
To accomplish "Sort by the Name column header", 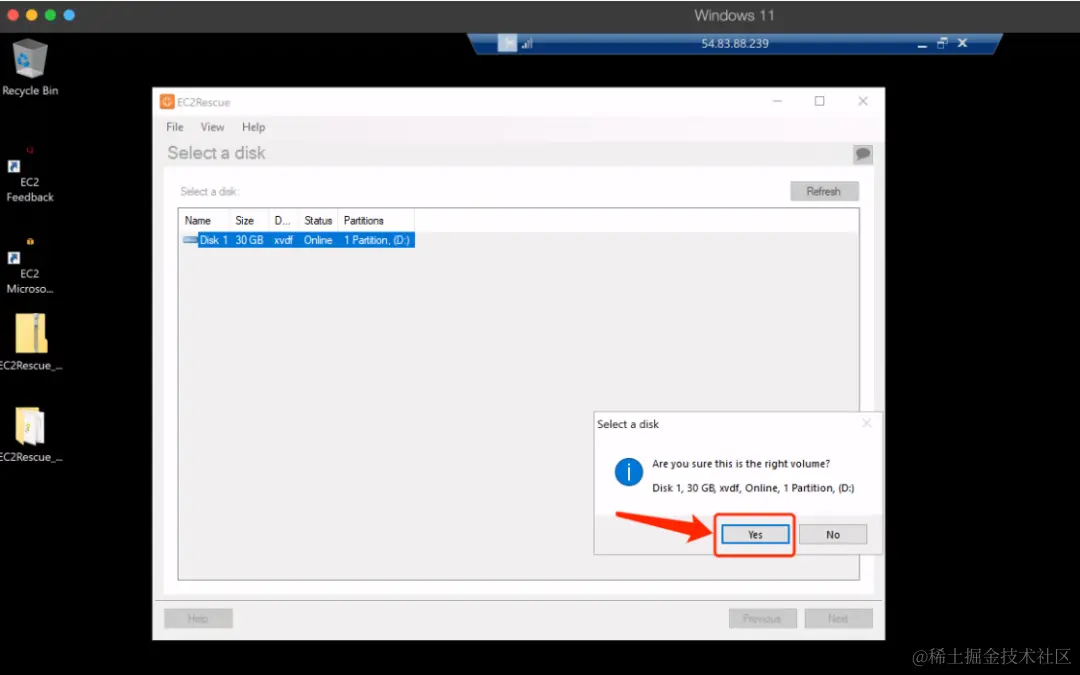I will [204, 220].
